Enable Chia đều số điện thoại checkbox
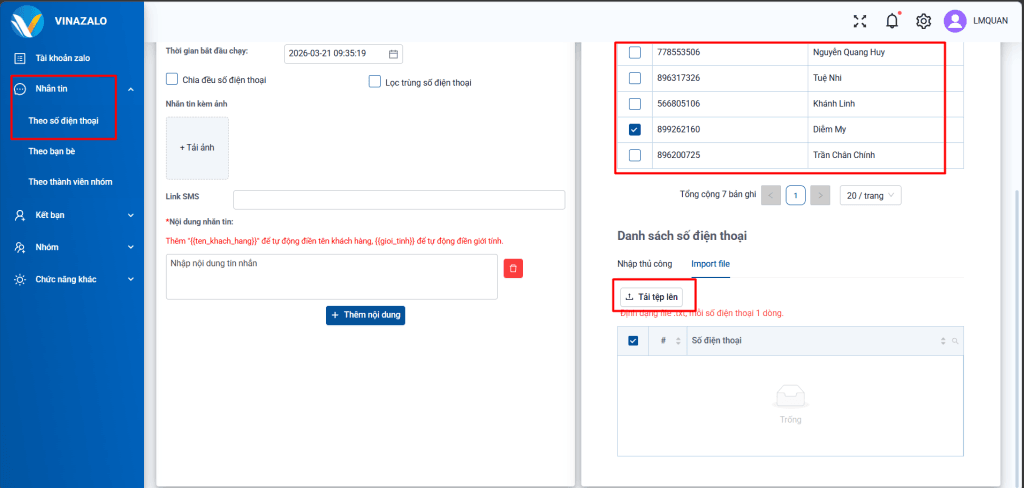This screenshot has height=488, width=1024. (172, 80)
